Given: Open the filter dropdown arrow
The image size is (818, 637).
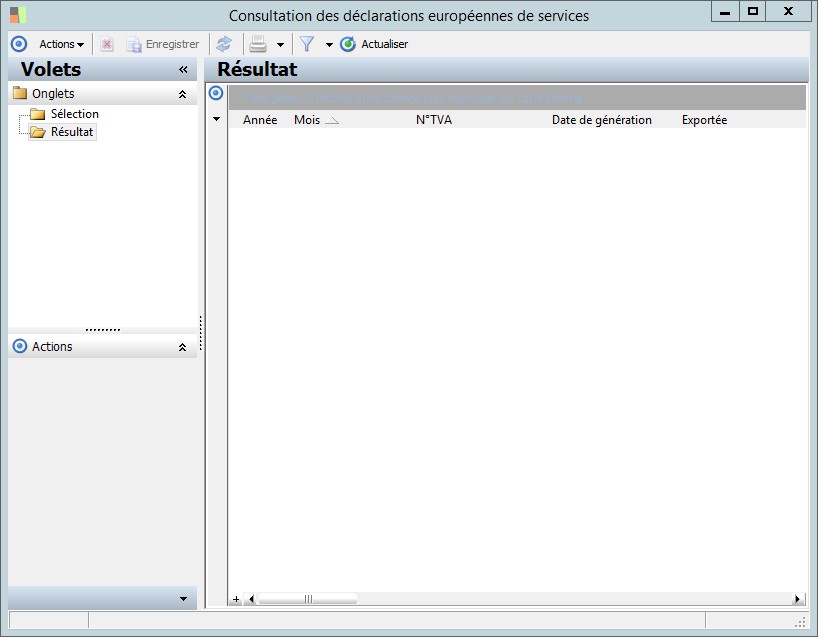Looking at the screenshot, I should (x=329, y=45).
